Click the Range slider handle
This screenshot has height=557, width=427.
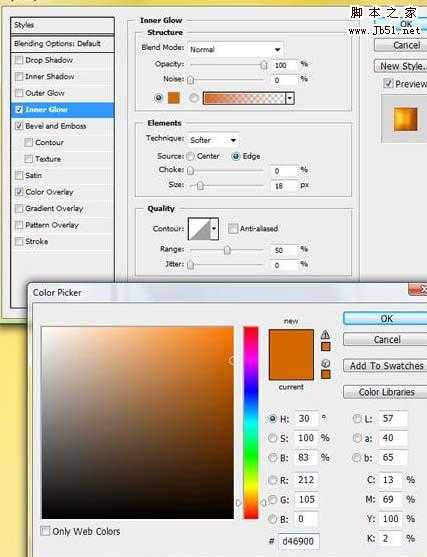tap(227, 250)
